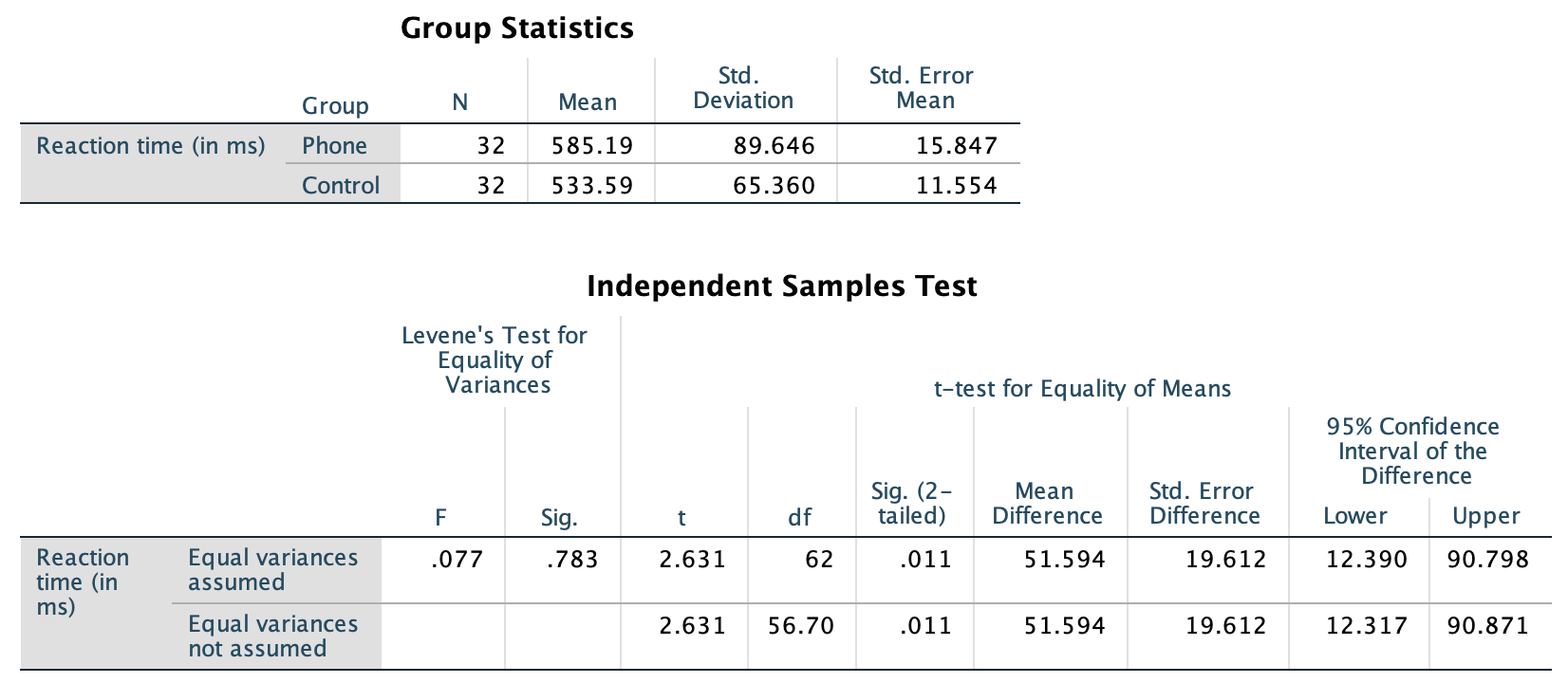Image resolution: width=1568 pixels, height=683 pixels.
Task: Click the Equal variances assumed row label
Action: (272, 569)
